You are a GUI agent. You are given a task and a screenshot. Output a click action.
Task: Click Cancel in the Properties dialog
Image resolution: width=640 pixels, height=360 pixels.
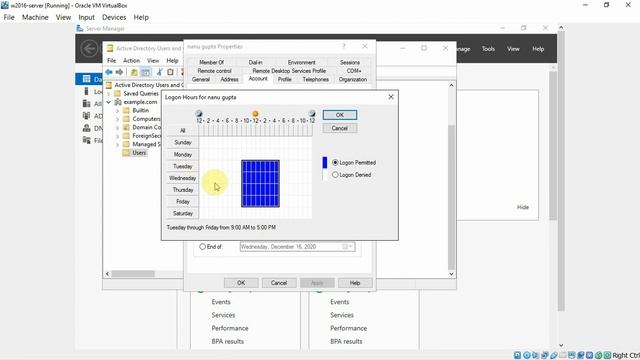pyautogui.click(x=279, y=283)
